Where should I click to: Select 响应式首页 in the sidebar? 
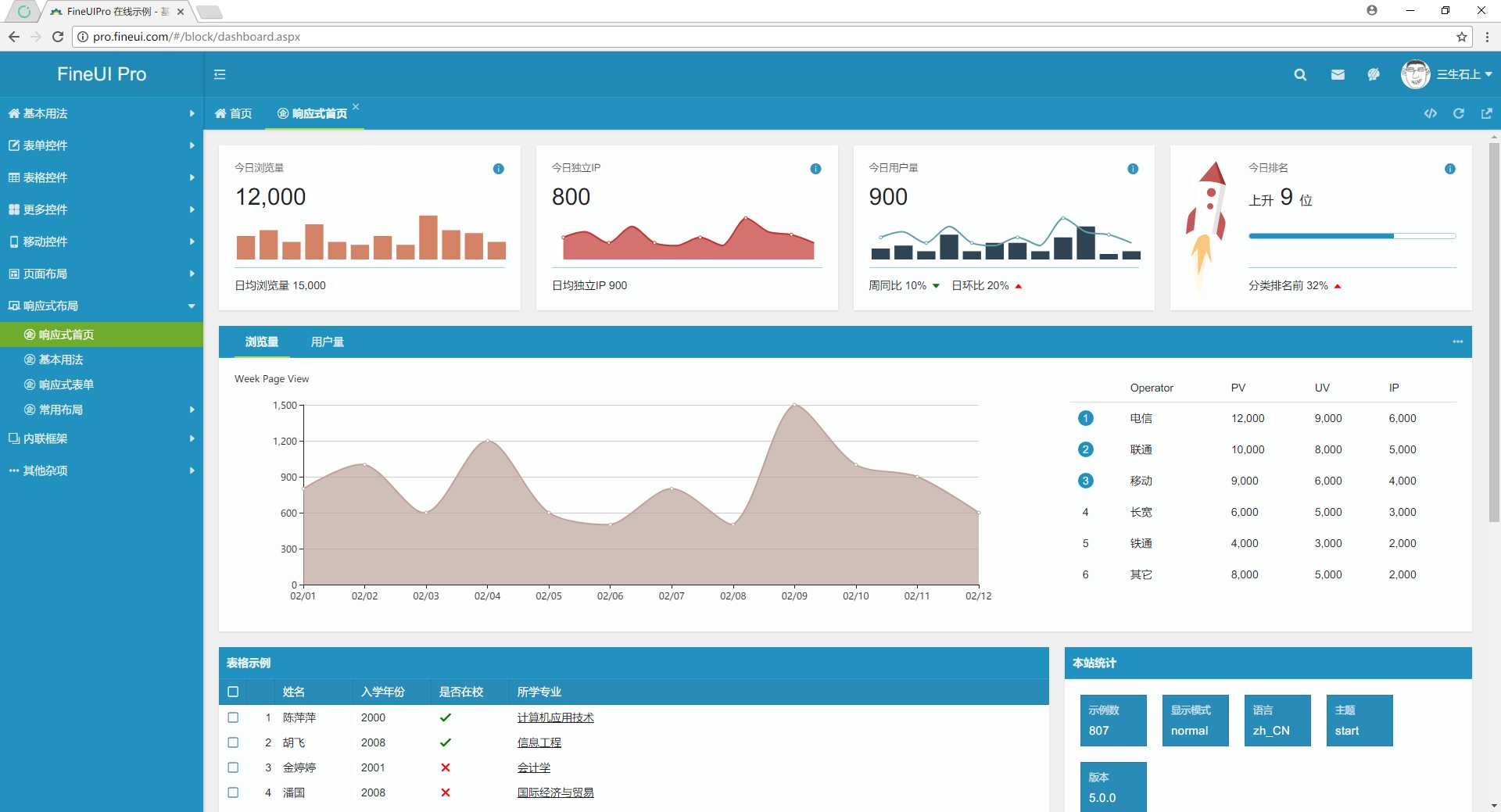click(102, 334)
